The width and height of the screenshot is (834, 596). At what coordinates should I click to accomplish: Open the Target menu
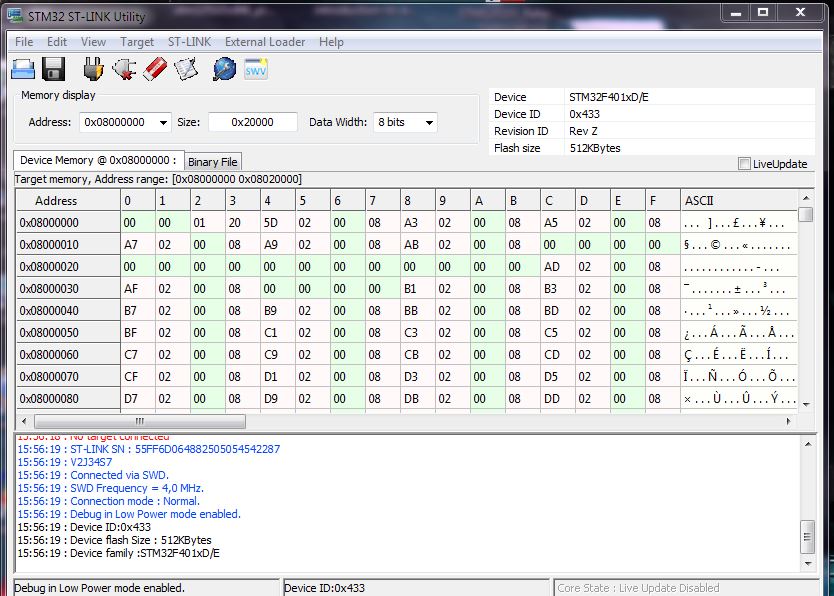(x=137, y=41)
